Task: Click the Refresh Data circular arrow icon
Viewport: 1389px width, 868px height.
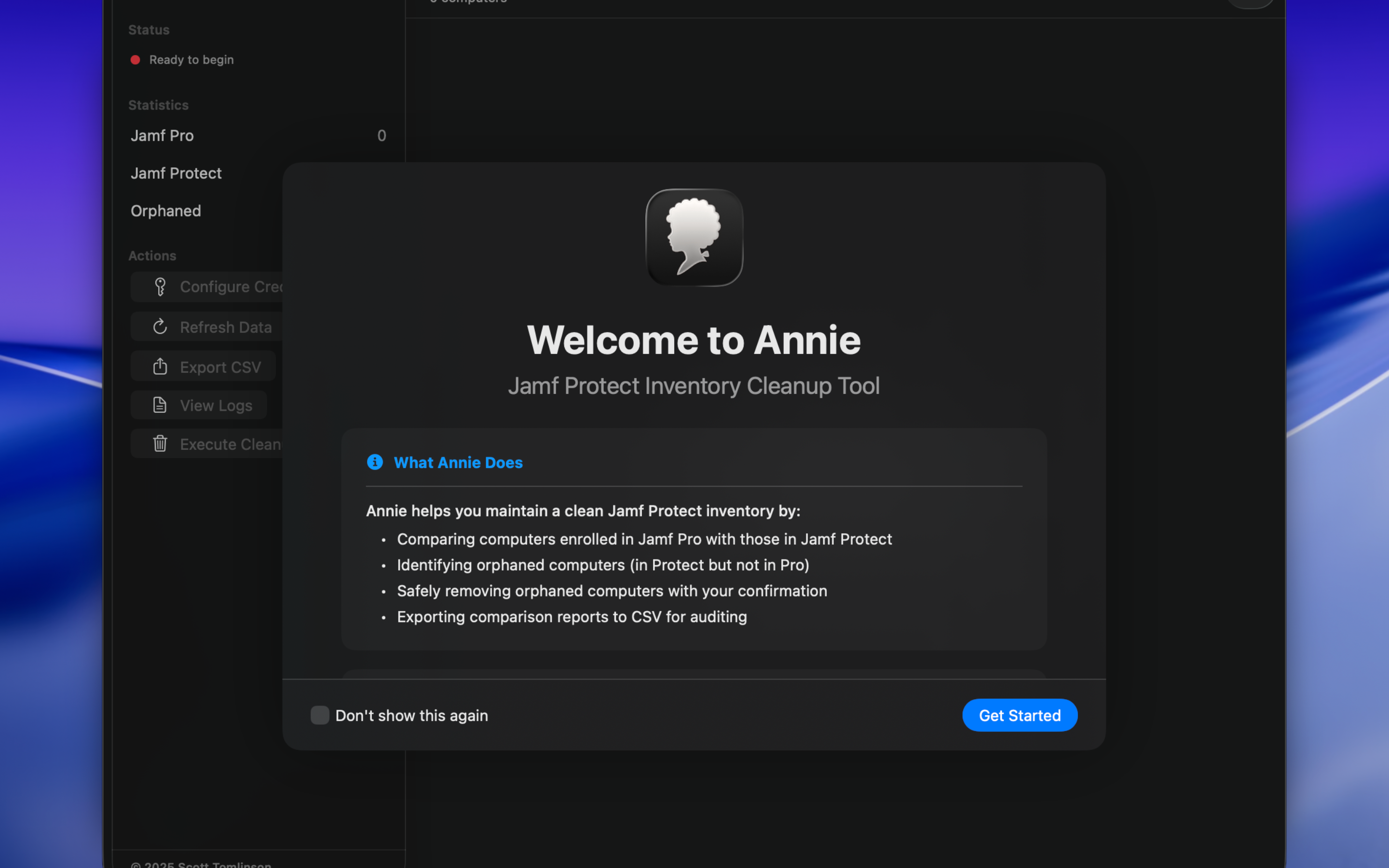Action: pyautogui.click(x=160, y=326)
